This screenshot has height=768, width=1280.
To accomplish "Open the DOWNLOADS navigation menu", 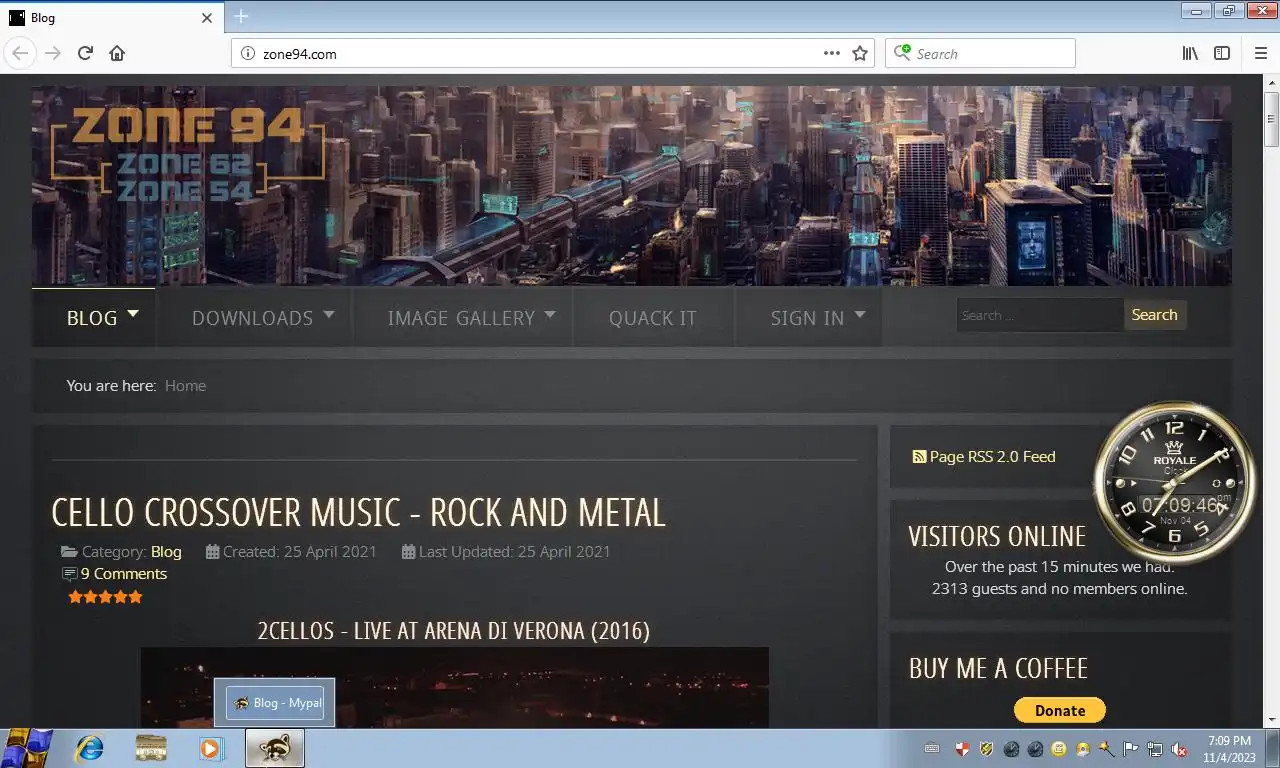I will click(252, 318).
